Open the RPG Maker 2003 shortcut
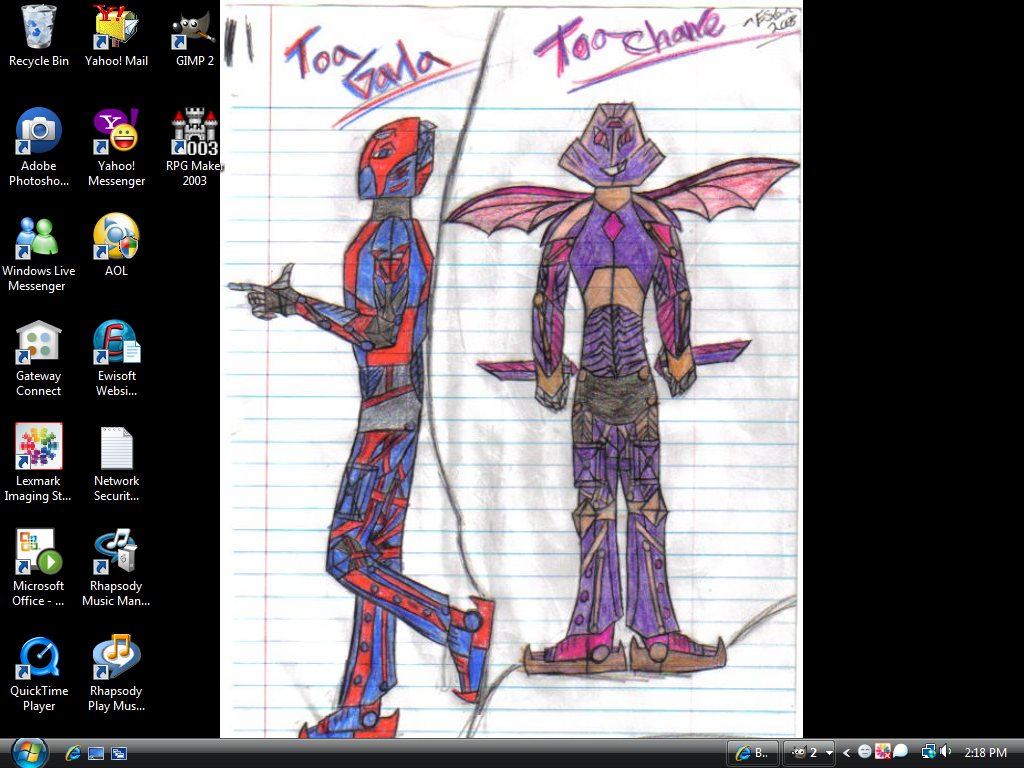Screen dimensions: 1024x768 [194, 133]
